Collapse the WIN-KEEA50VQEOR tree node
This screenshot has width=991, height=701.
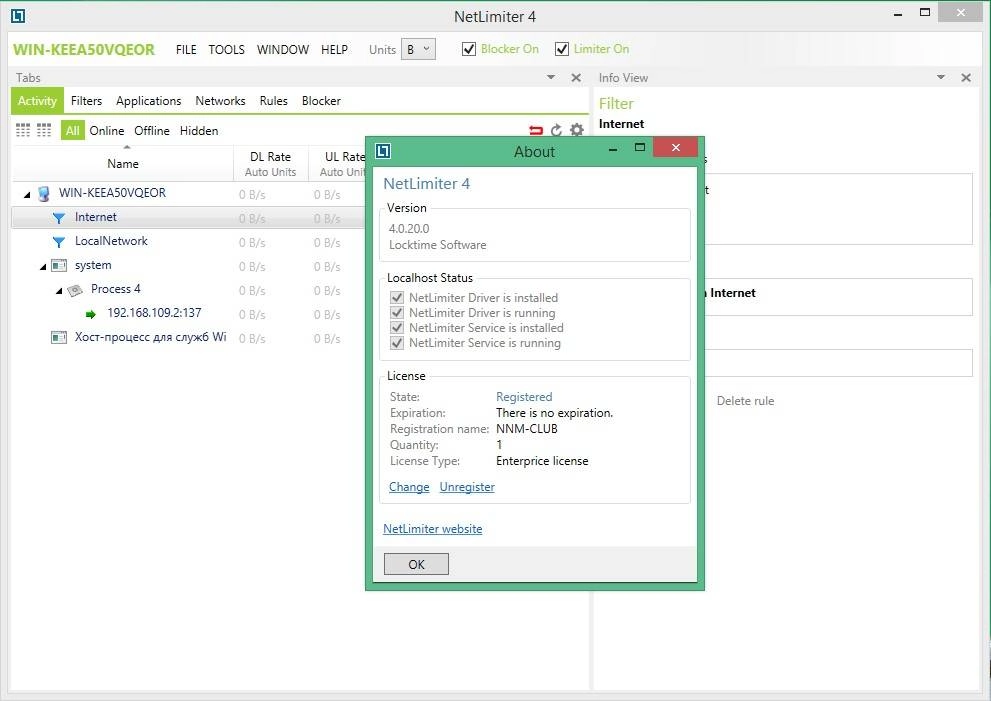click(x=27, y=195)
